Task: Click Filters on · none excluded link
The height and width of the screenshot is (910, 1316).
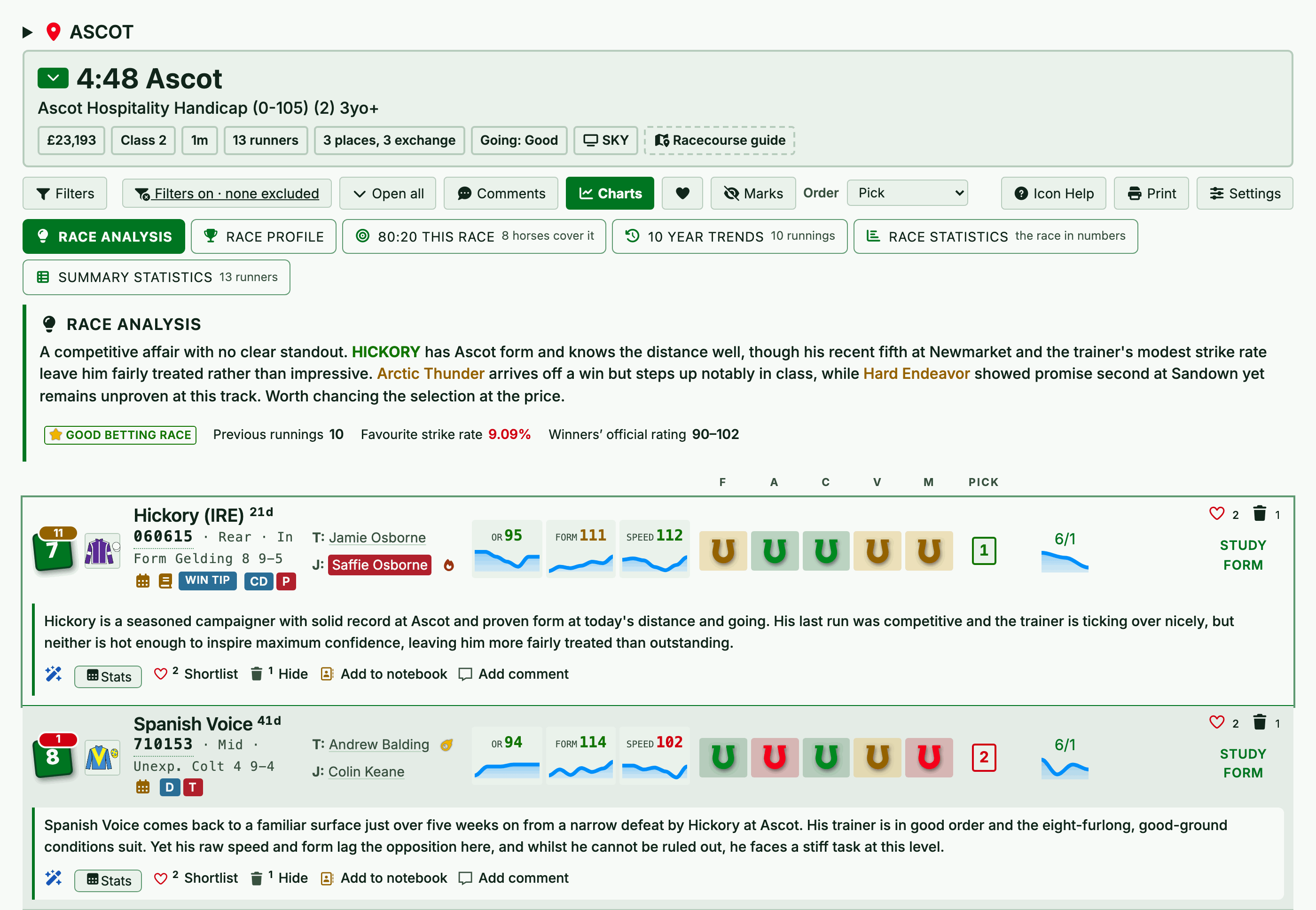Action: click(x=227, y=193)
